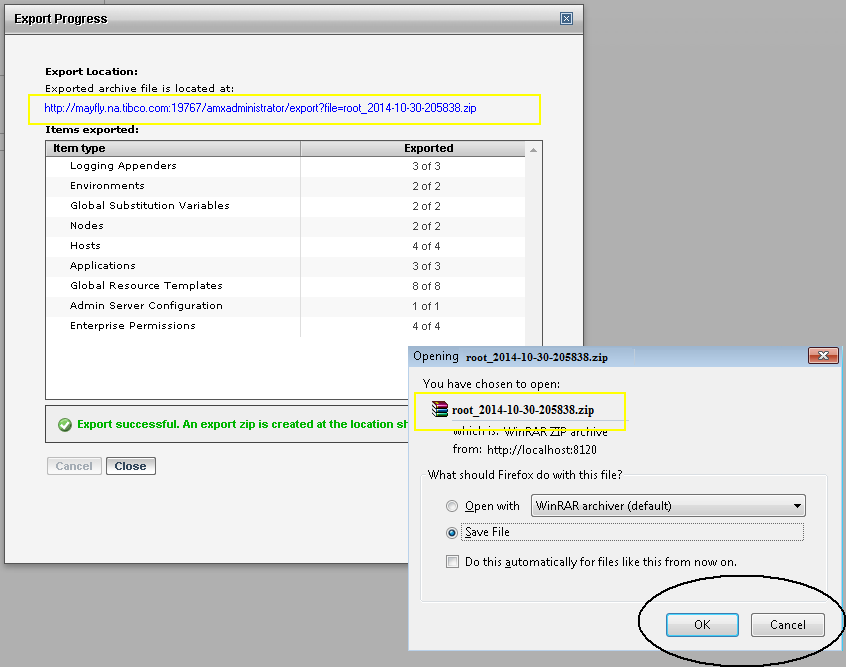This screenshot has width=846, height=667.
Task: Click the 'http://localhost:8120' source text
Action: (x=542, y=450)
